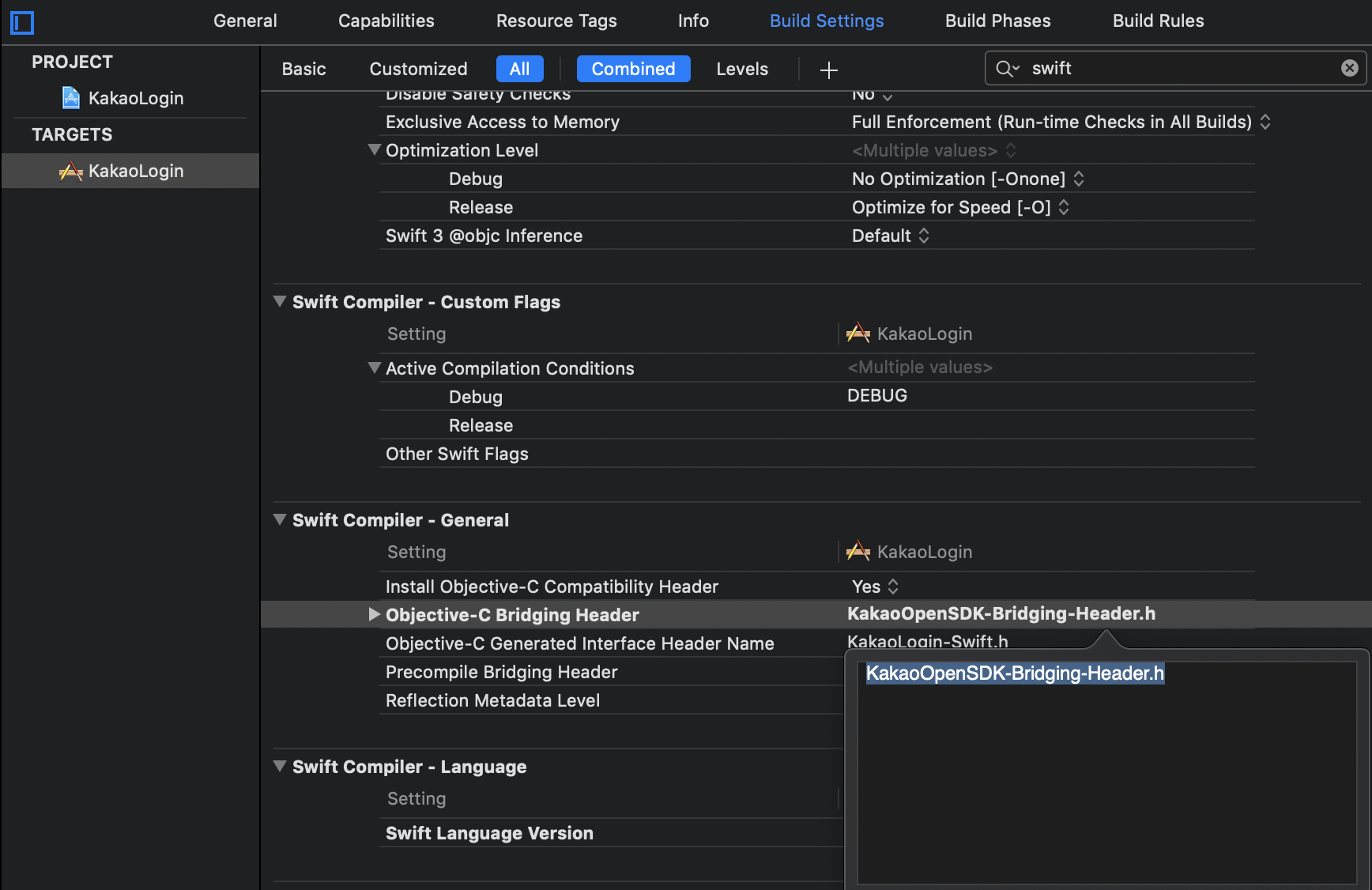Show Customized build settings
Viewport: 1372px width, 890px height.
coord(419,69)
